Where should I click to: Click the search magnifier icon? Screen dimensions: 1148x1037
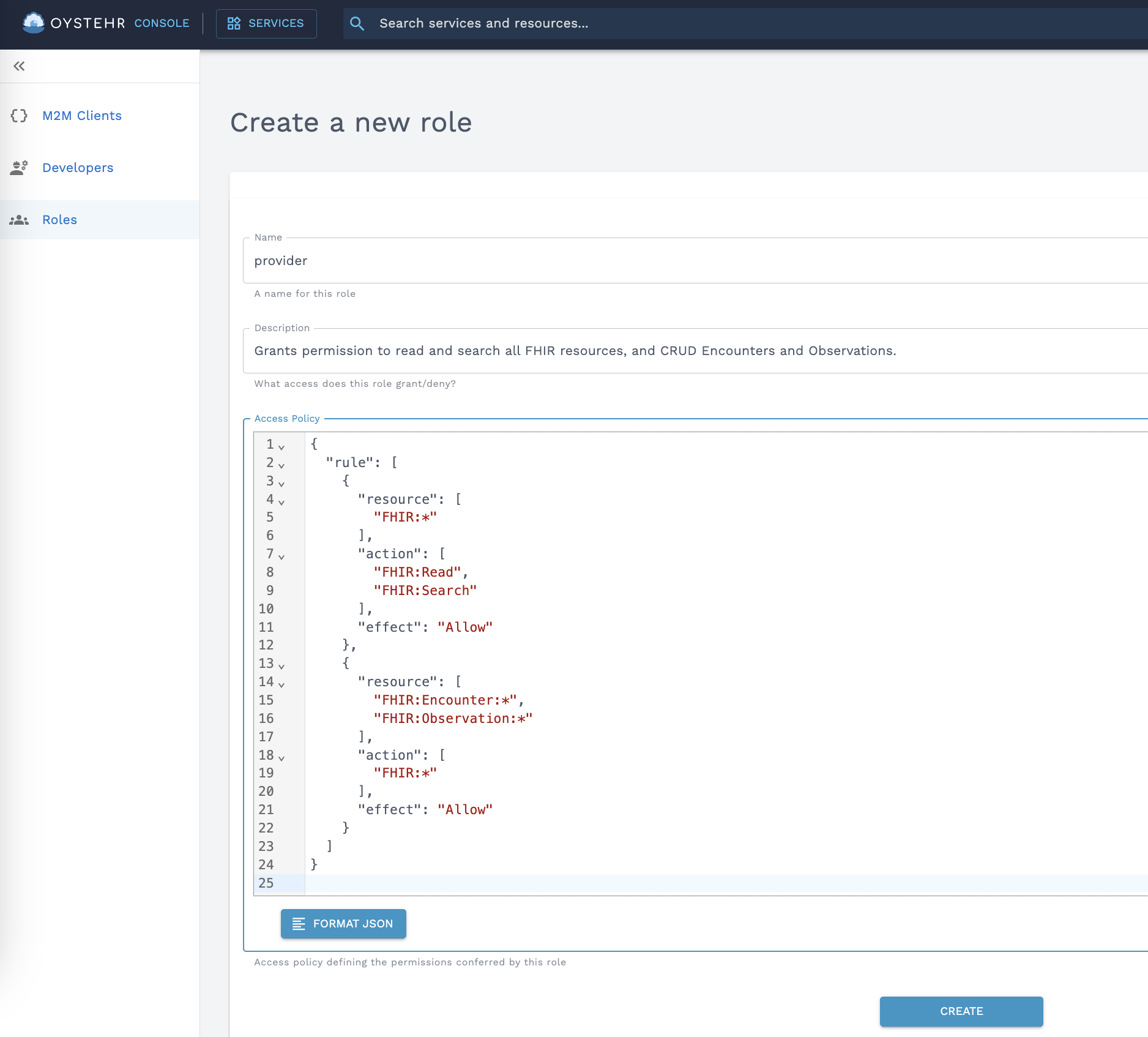[357, 23]
